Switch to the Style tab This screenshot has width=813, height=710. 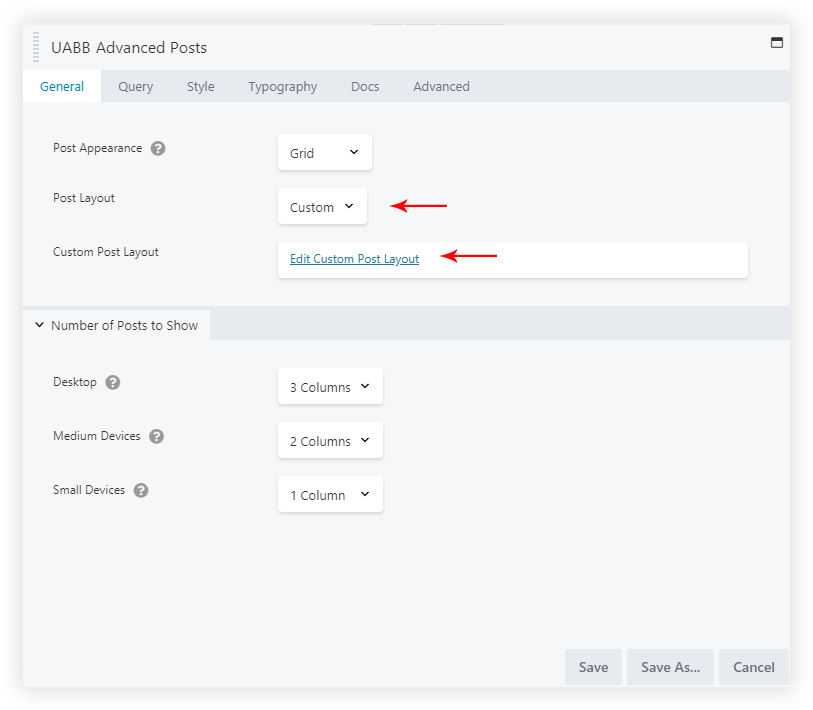pyautogui.click(x=200, y=87)
